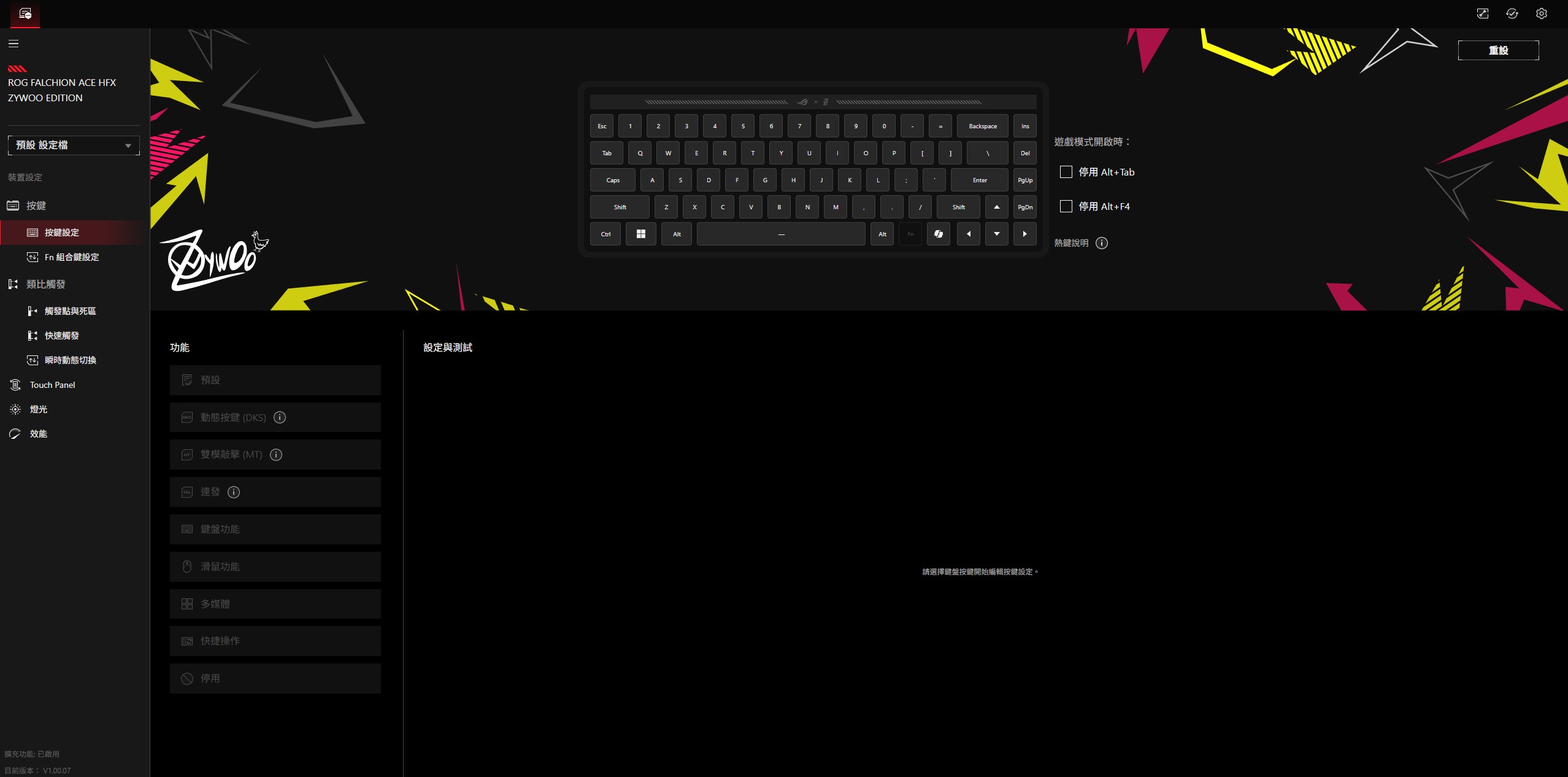Click the Copilot key on the keyboard
1568x777 pixels.
coord(938,234)
